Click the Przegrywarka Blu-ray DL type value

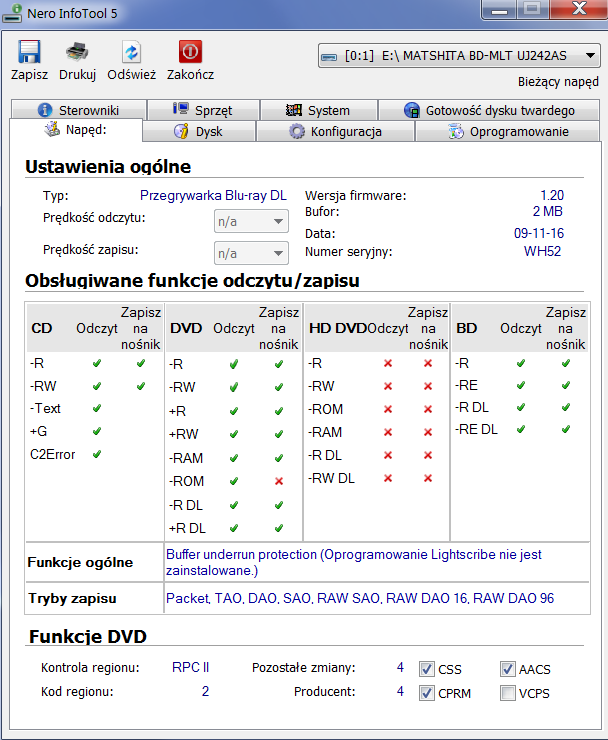pos(213,195)
